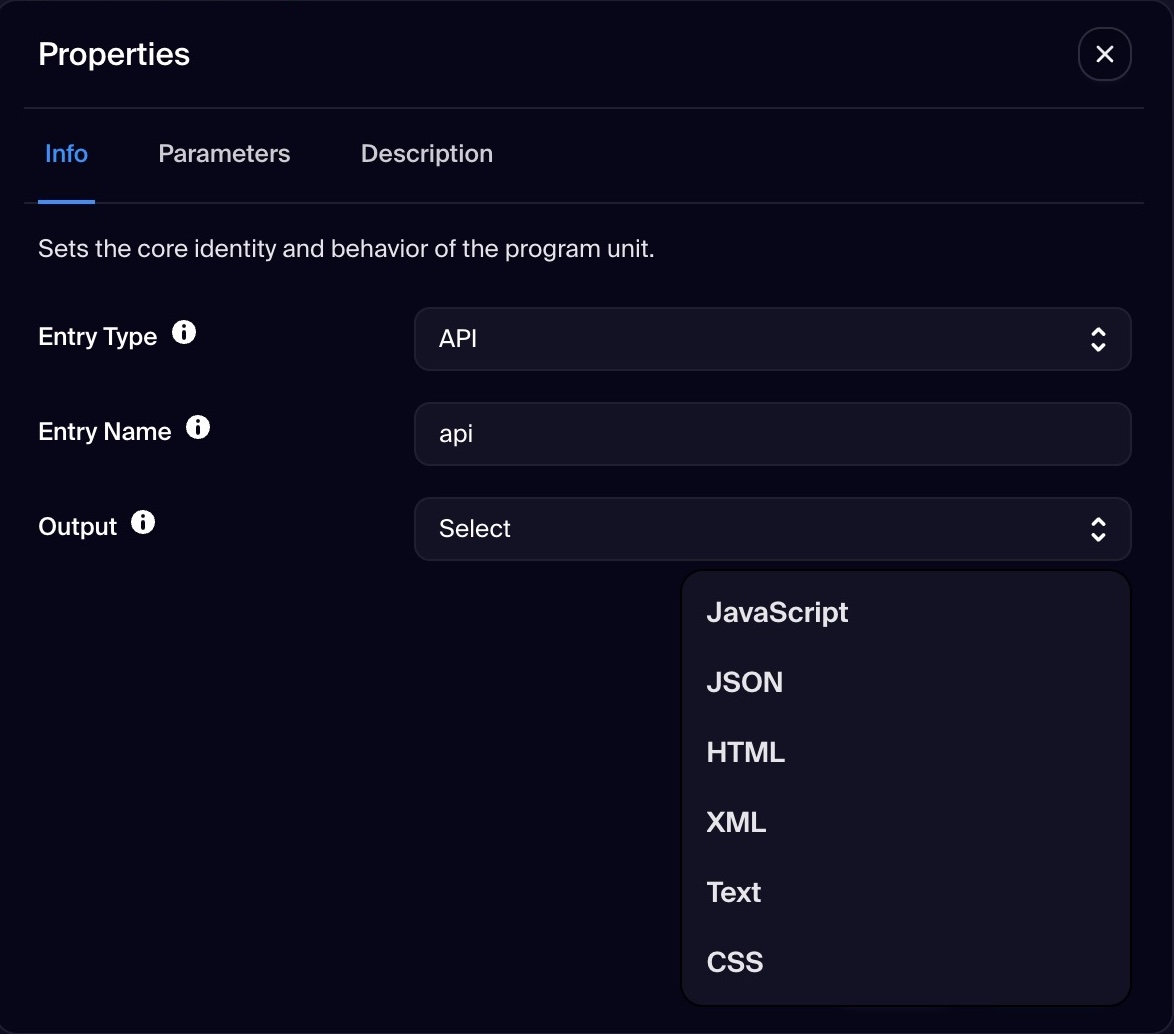The image size is (1174, 1034).
Task: Click the chevron icon on the Output selector
Action: tap(1097, 529)
